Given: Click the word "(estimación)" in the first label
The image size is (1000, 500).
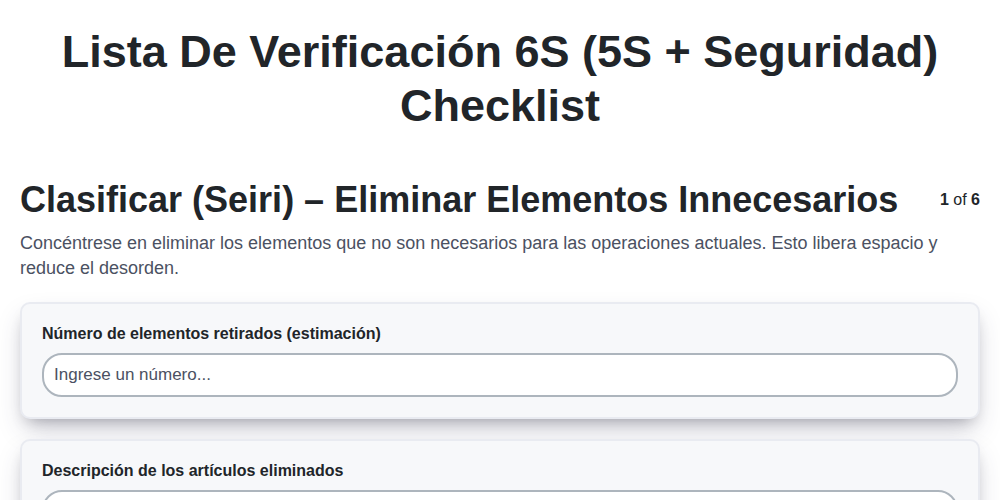Looking at the screenshot, I should tap(334, 334).
